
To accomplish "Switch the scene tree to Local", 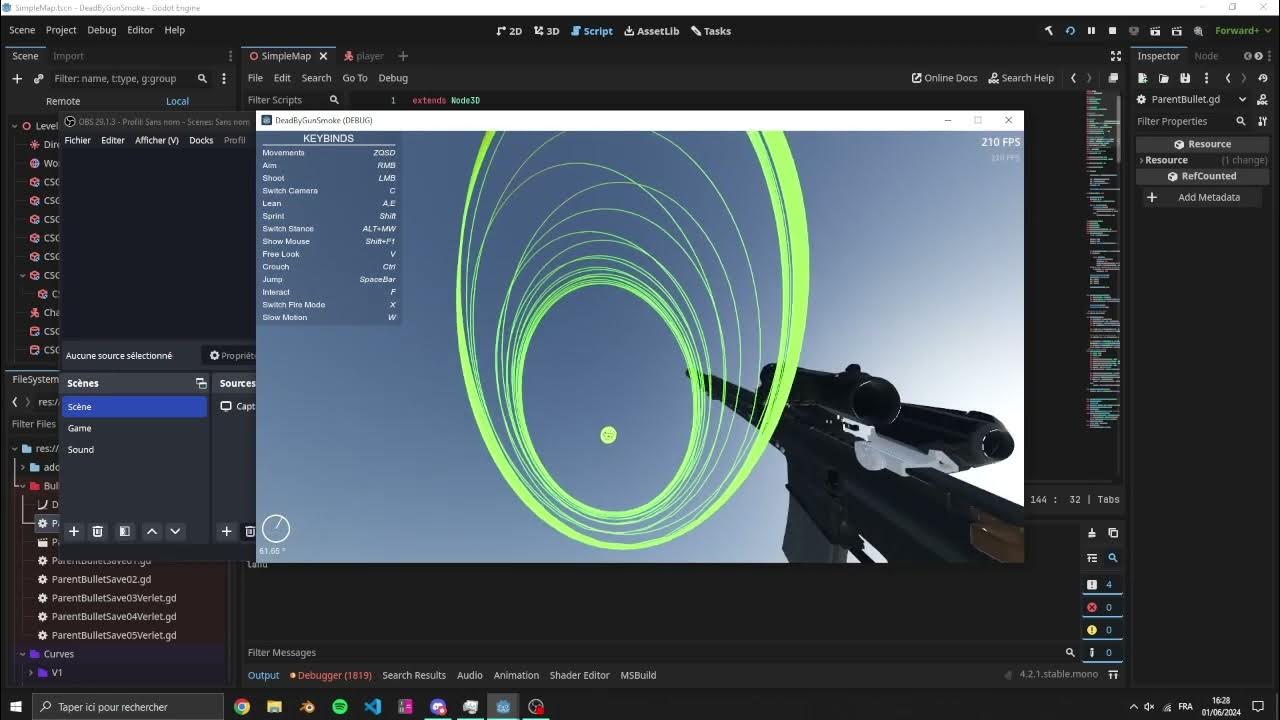I will [177, 101].
